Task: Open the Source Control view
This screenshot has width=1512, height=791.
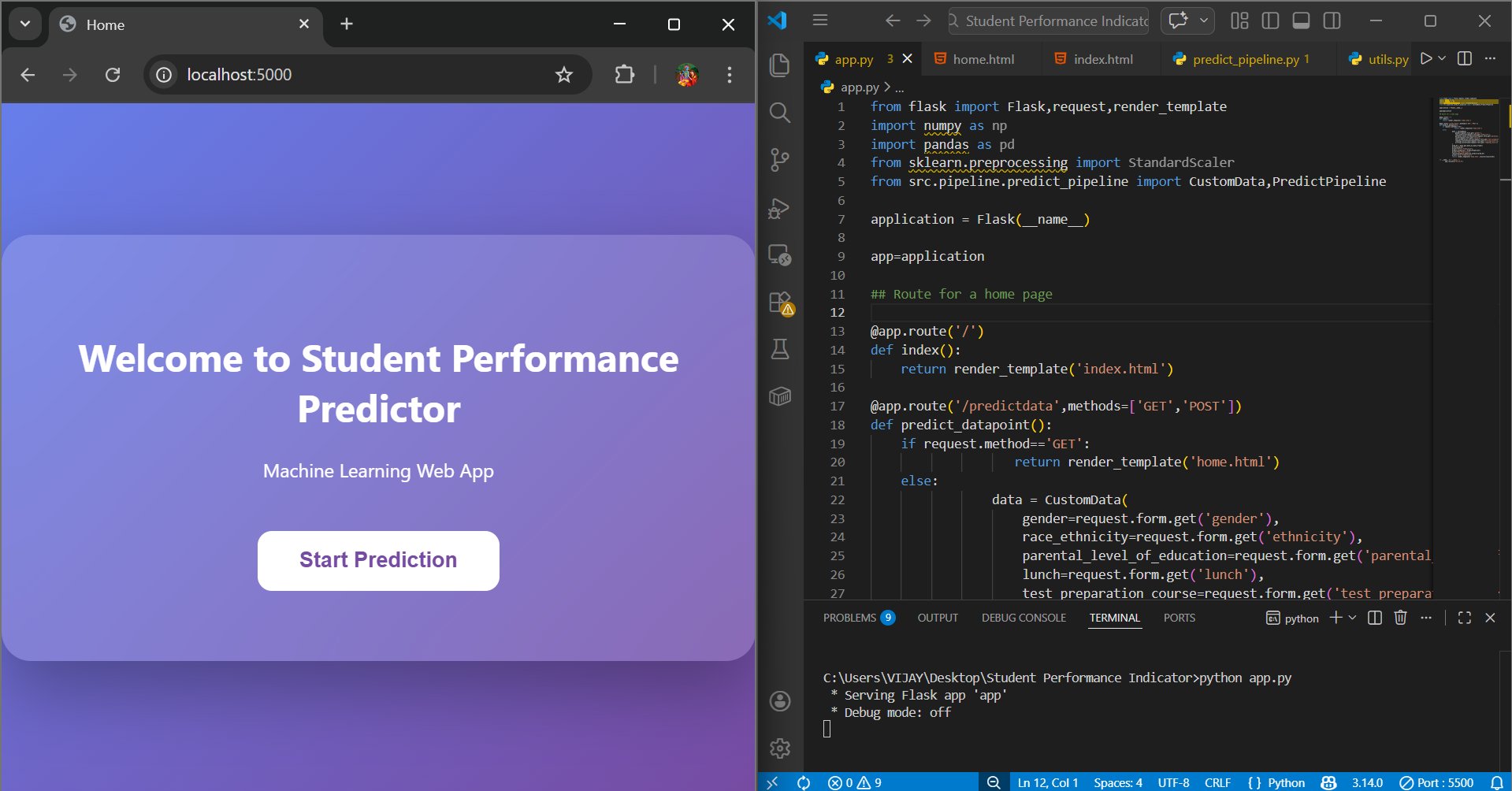Action: coord(779,160)
